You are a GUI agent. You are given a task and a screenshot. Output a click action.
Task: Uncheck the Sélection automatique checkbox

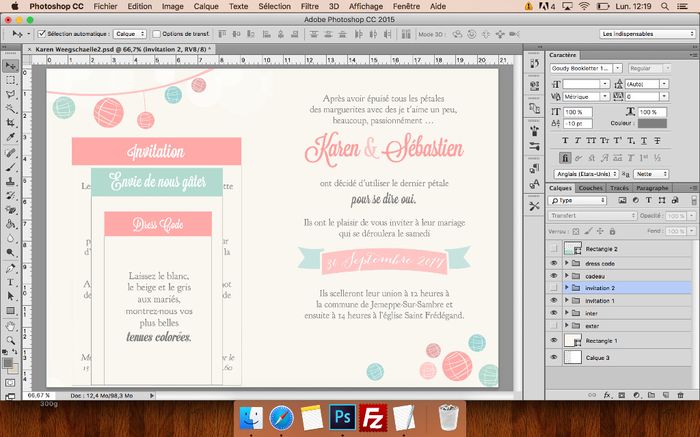click(41, 33)
